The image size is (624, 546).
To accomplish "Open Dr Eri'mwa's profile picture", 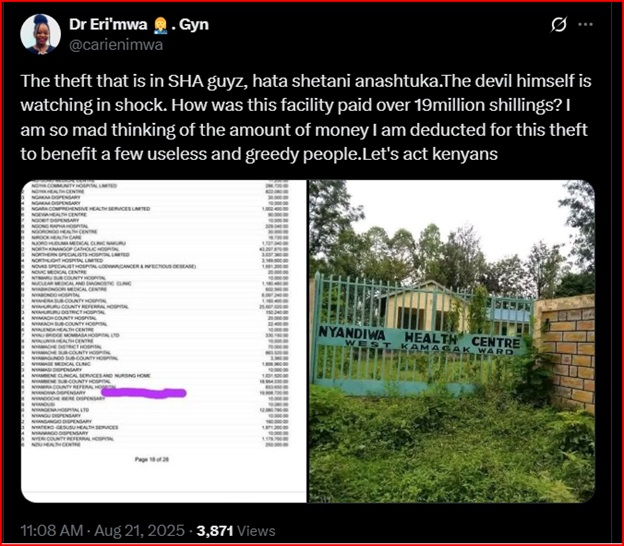I will click(41, 34).
